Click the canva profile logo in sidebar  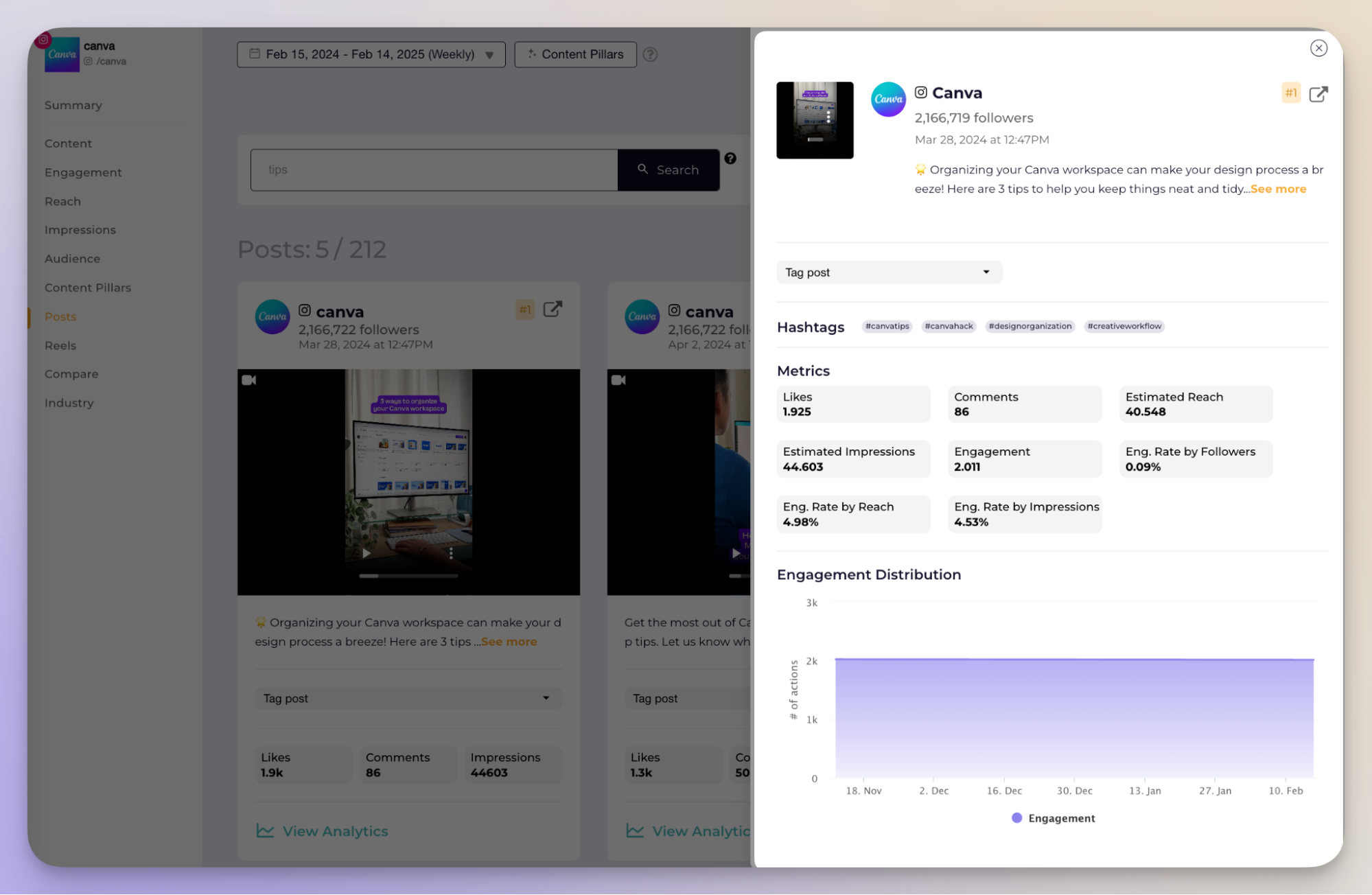coord(62,54)
